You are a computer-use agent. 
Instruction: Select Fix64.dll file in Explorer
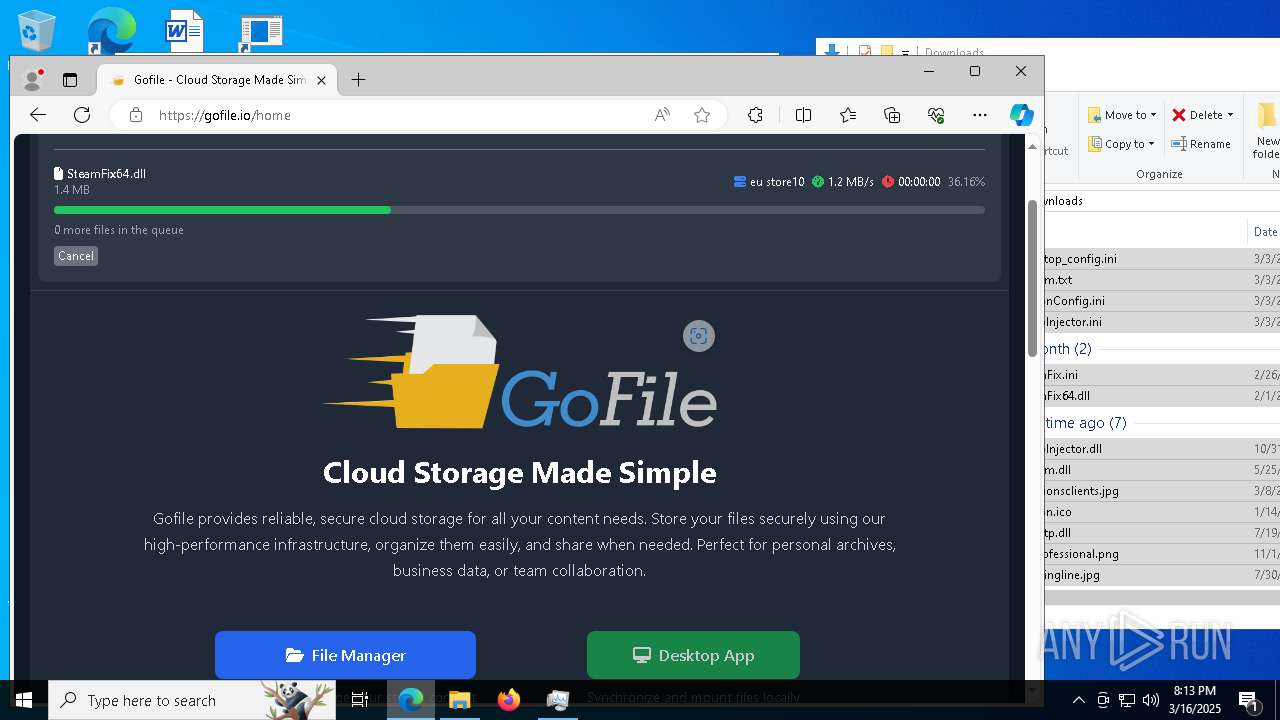(1067, 396)
